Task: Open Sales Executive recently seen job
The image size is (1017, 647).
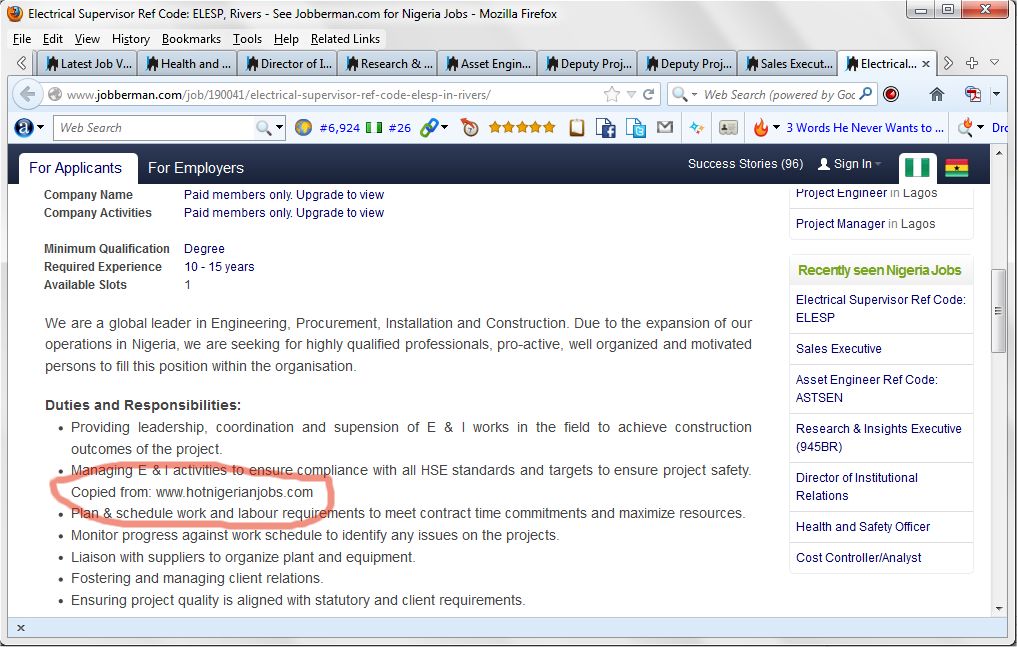Action: [x=839, y=349]
